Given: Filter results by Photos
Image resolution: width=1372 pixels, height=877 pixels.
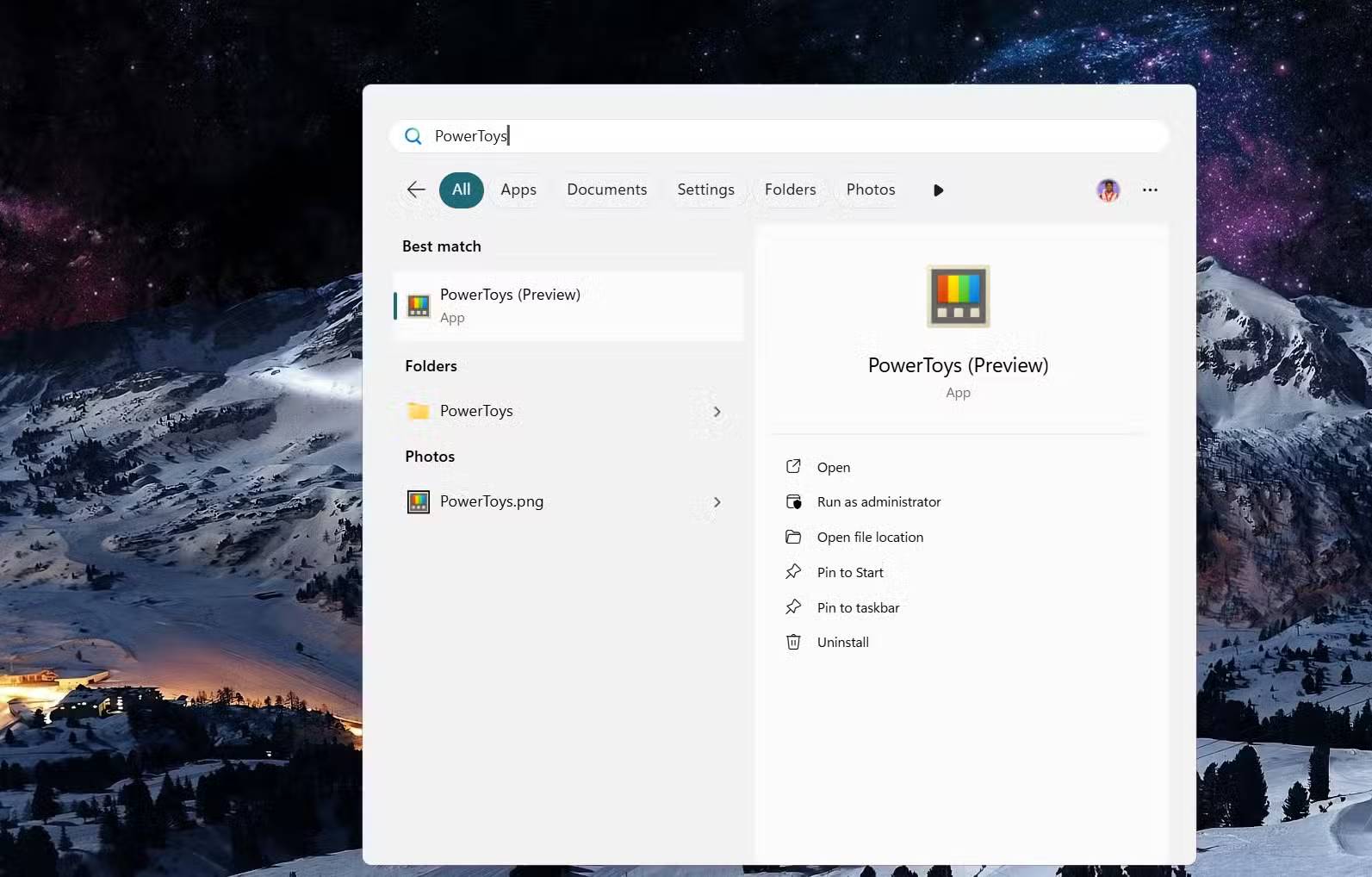Looking at the screenshot, I should 870,190.
